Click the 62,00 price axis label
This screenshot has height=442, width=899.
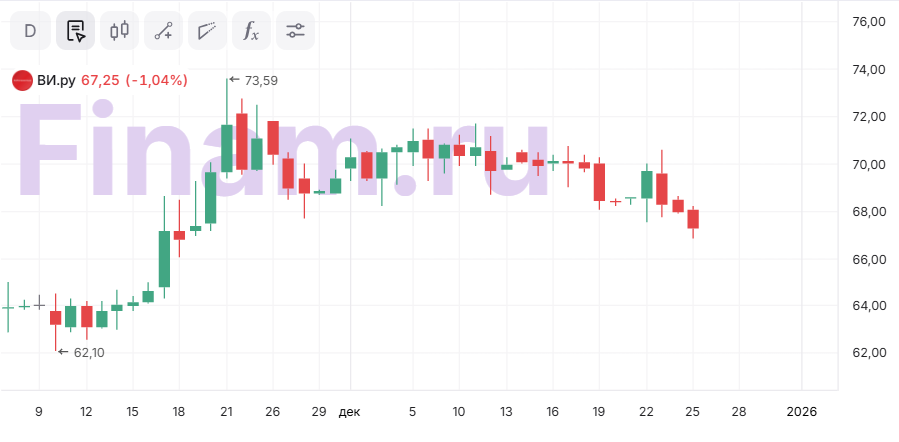point(867,353)
